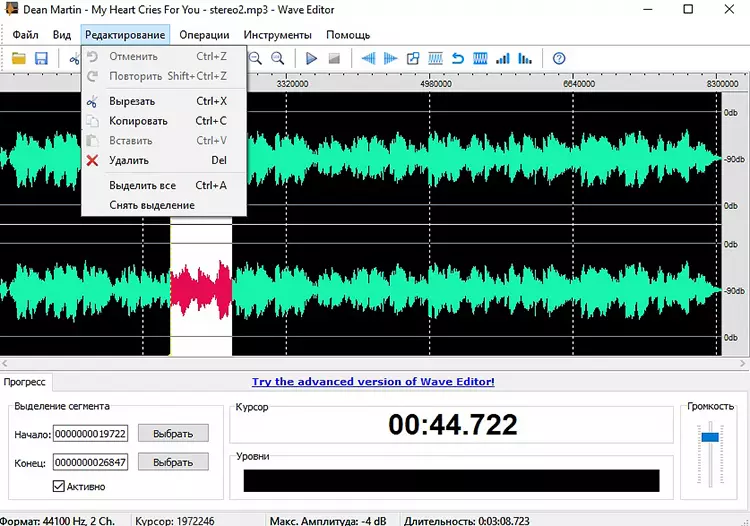Choose Выделить все from the menu

point(164,185)
